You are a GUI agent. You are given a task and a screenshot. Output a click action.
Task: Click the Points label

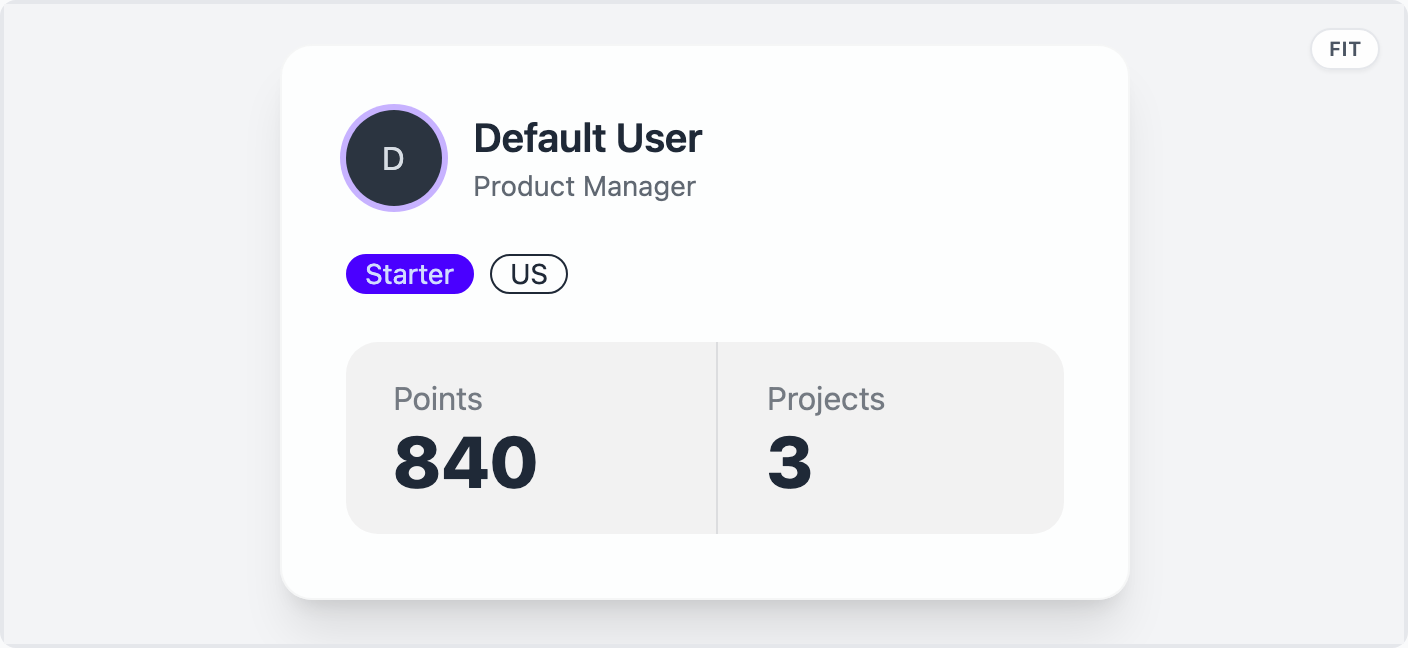point(438,399)
